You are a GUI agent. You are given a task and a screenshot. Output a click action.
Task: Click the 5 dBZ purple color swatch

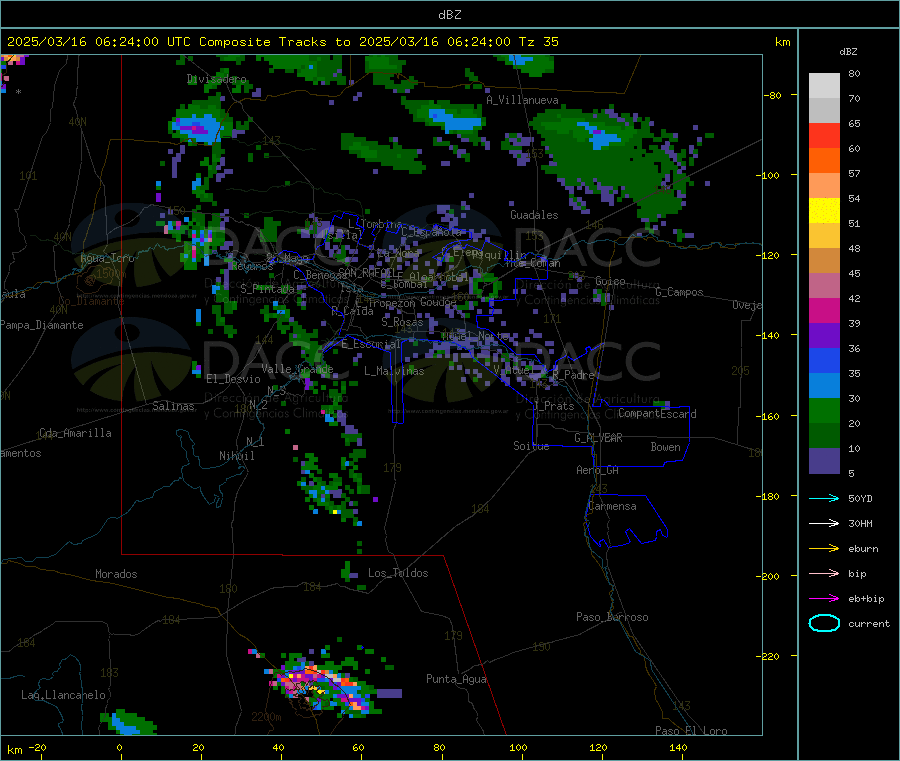pyautogui.click(x=824, y=461)
